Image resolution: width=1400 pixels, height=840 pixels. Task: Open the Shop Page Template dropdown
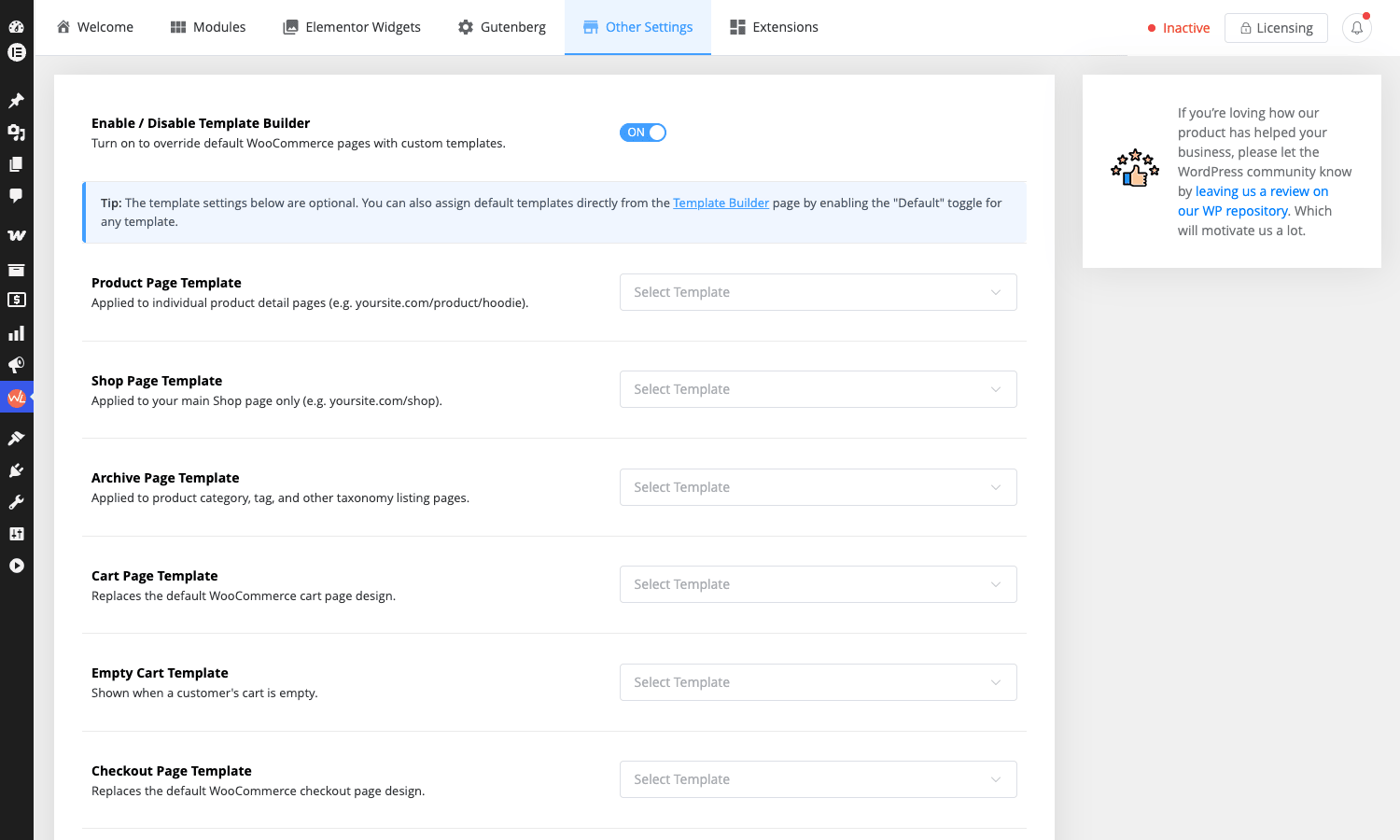click(819, 389)
